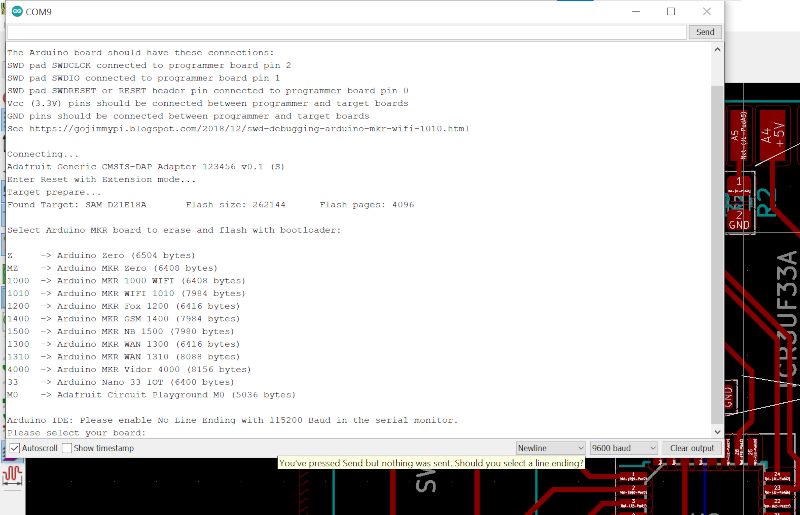Click the 'Arduino Zero (6504 bytes)' row
Viewport: 800px width, 515px height.
(x=101, y=255)
